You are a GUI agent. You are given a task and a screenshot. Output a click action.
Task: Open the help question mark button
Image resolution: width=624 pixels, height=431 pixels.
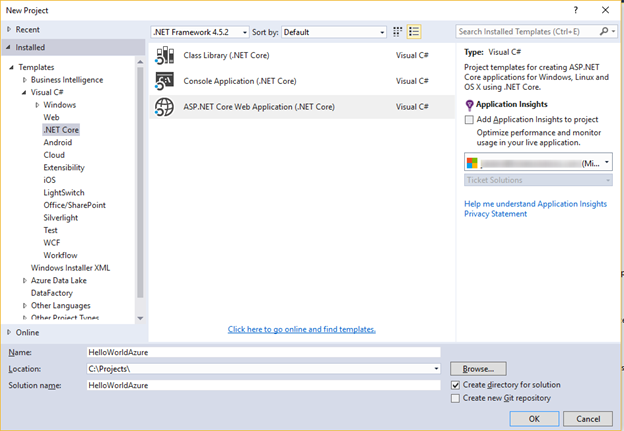[x=575, y=10]
